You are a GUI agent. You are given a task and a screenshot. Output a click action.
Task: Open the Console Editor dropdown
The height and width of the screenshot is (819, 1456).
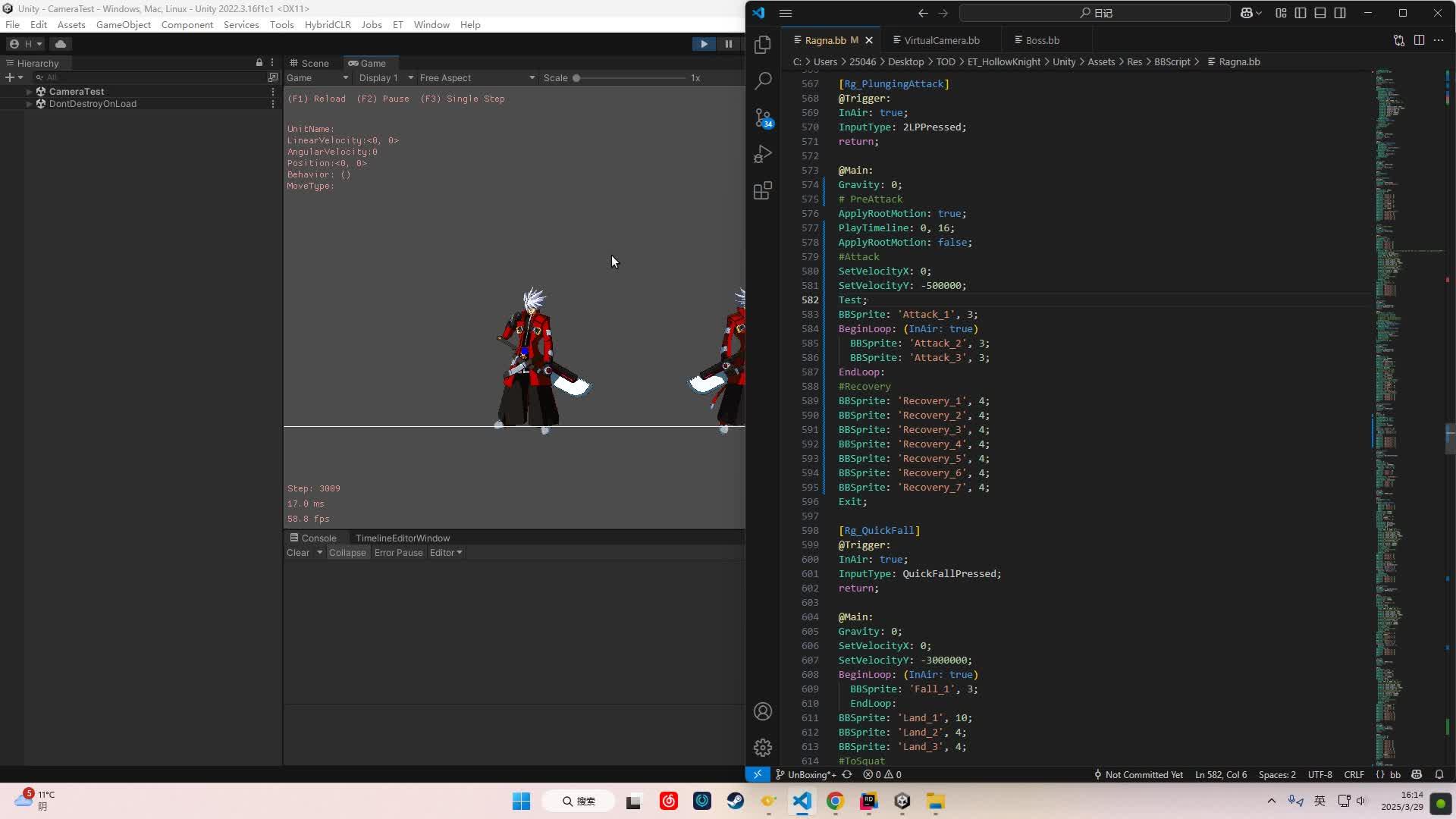pyautogui.click(x=446, y=553)
